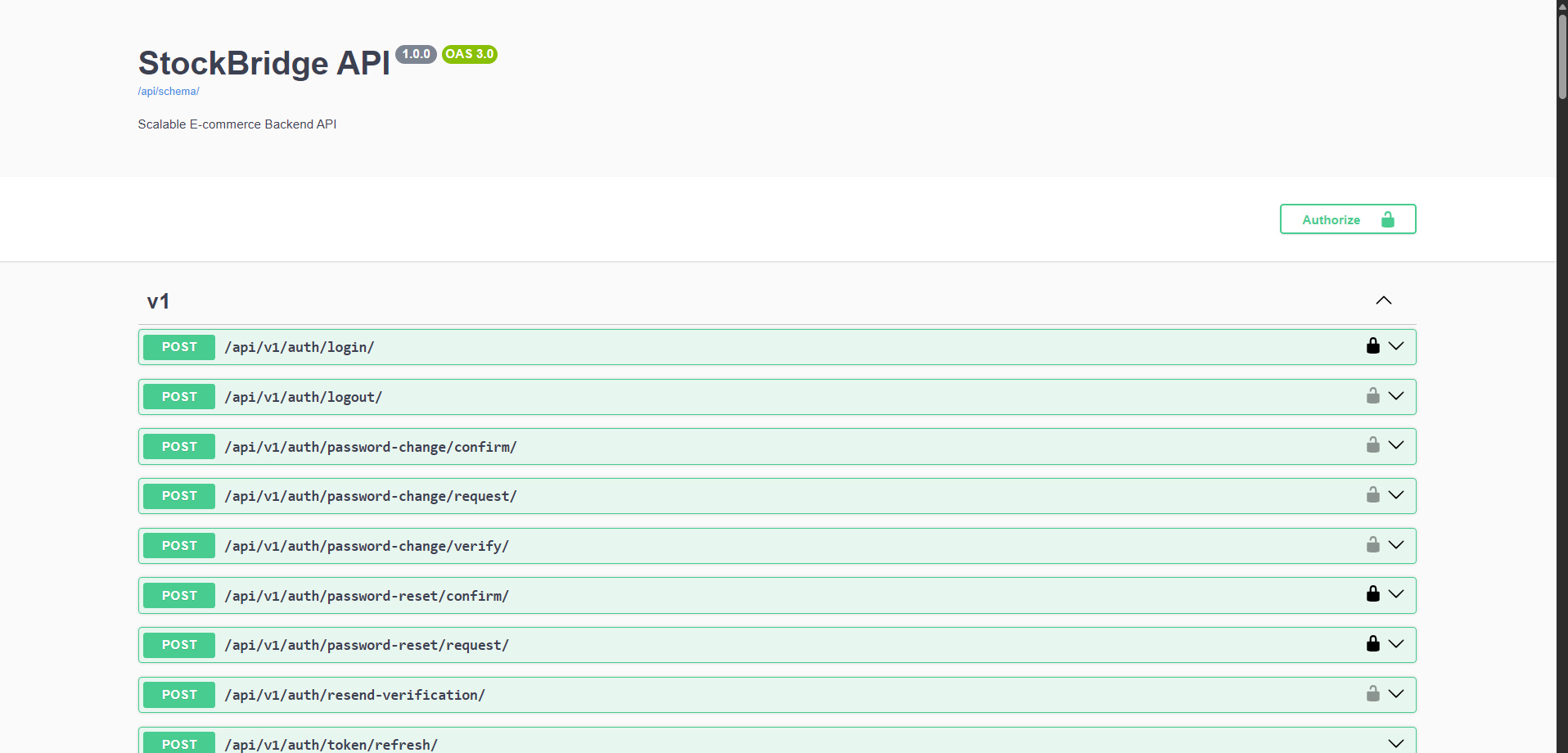Click the Scalable E-commerce Backend API description
The height and width of the screenshot is (753, 1568).
[237, 124]
